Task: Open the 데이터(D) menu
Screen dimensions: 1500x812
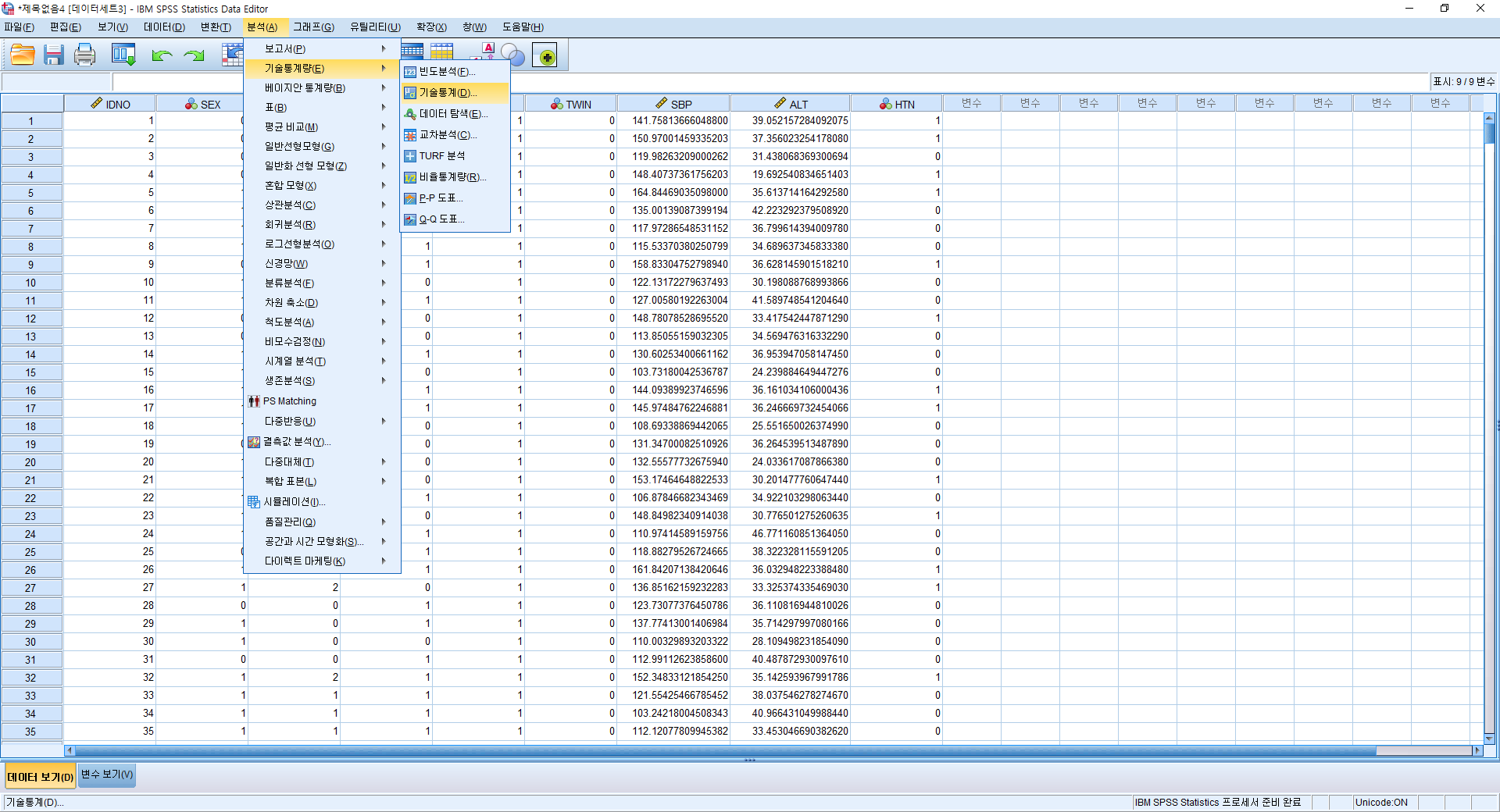Action: click(164, 27)
